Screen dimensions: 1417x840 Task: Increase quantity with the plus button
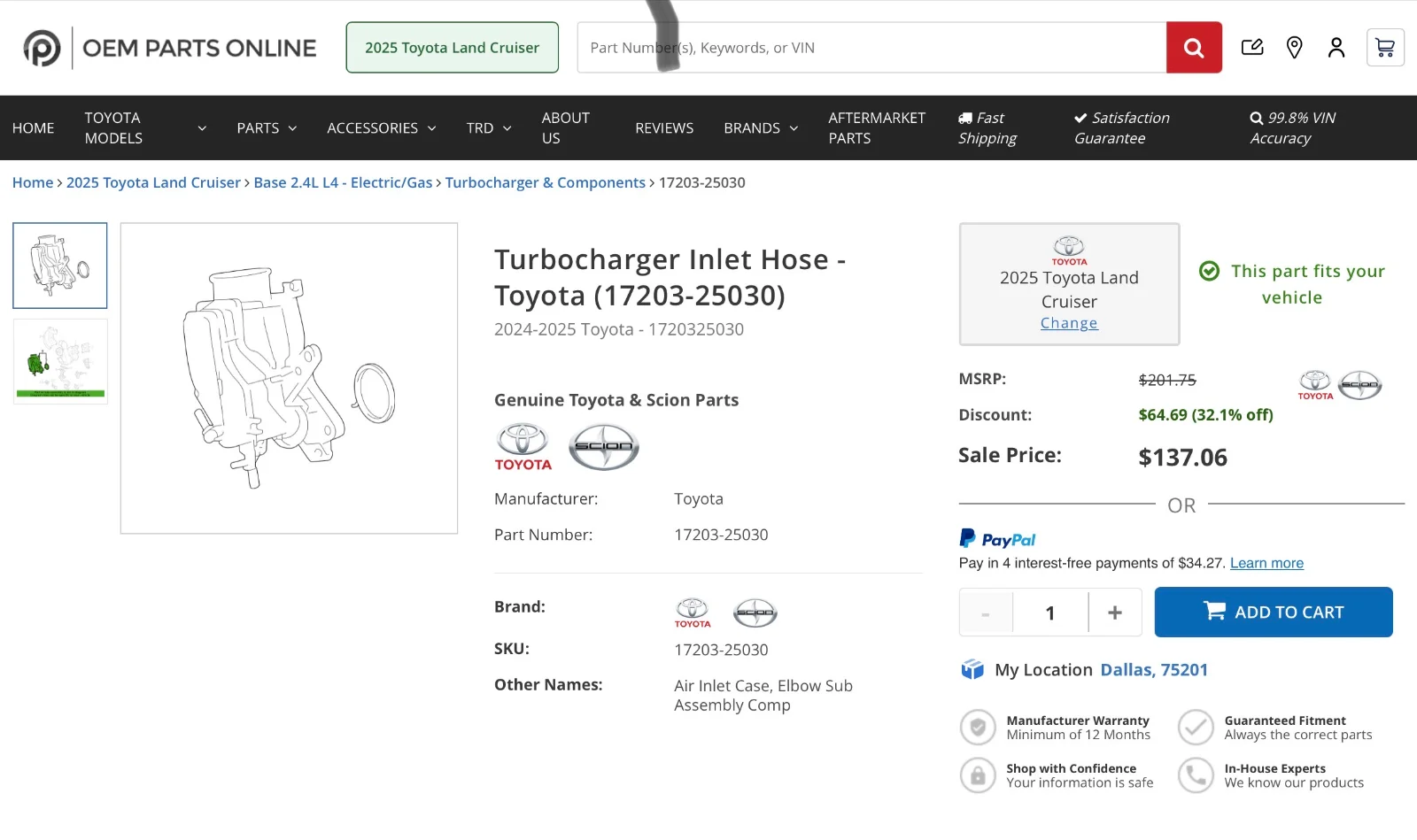coord(1115,613)
